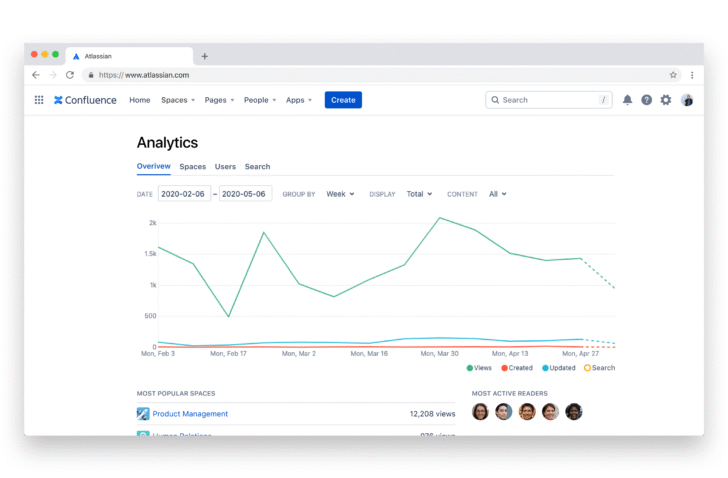Viewport: 728px width, 478px height.
Task: Click the start date field 2020-02-06
Action: coord(184,194)
